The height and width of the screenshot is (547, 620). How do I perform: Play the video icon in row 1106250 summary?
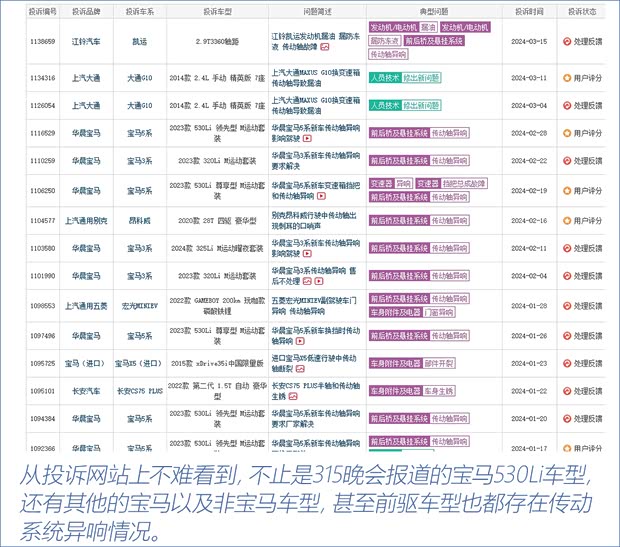point(321,196)
